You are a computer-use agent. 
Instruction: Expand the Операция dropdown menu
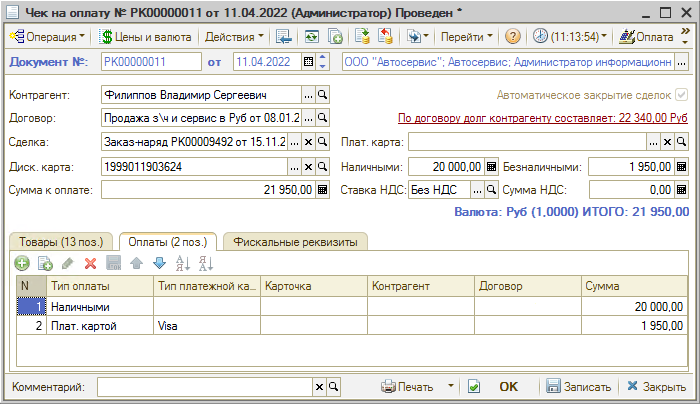pyautogui.click(x=46, y=36)
